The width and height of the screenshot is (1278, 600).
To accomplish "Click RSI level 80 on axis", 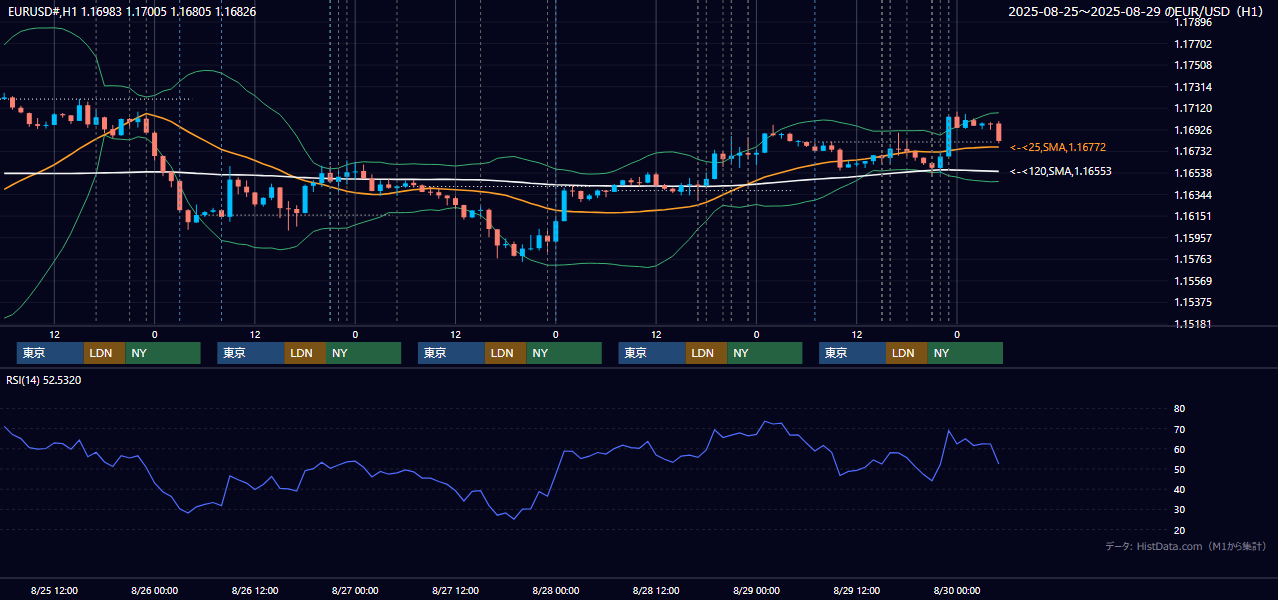I will click(x=1179, y=409).
